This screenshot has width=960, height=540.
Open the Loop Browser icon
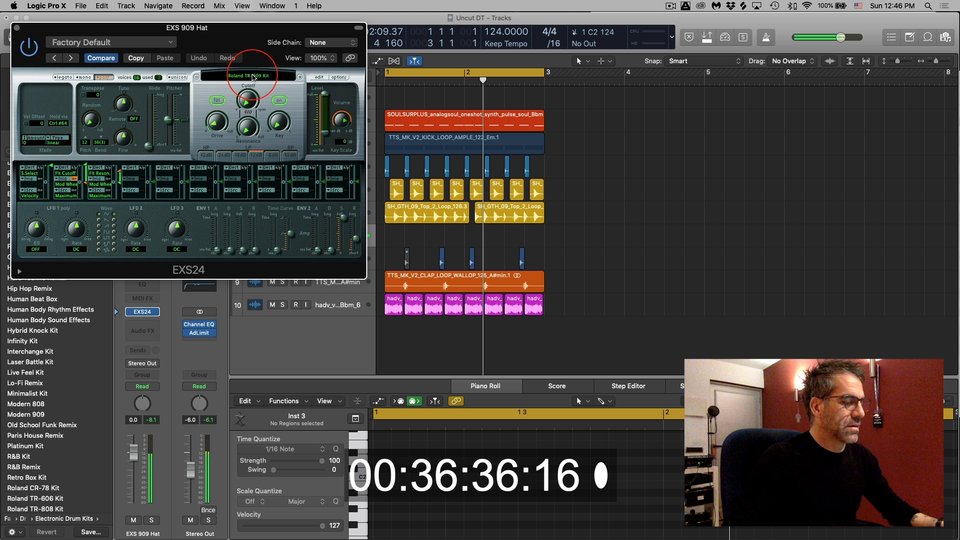(928, 37)
